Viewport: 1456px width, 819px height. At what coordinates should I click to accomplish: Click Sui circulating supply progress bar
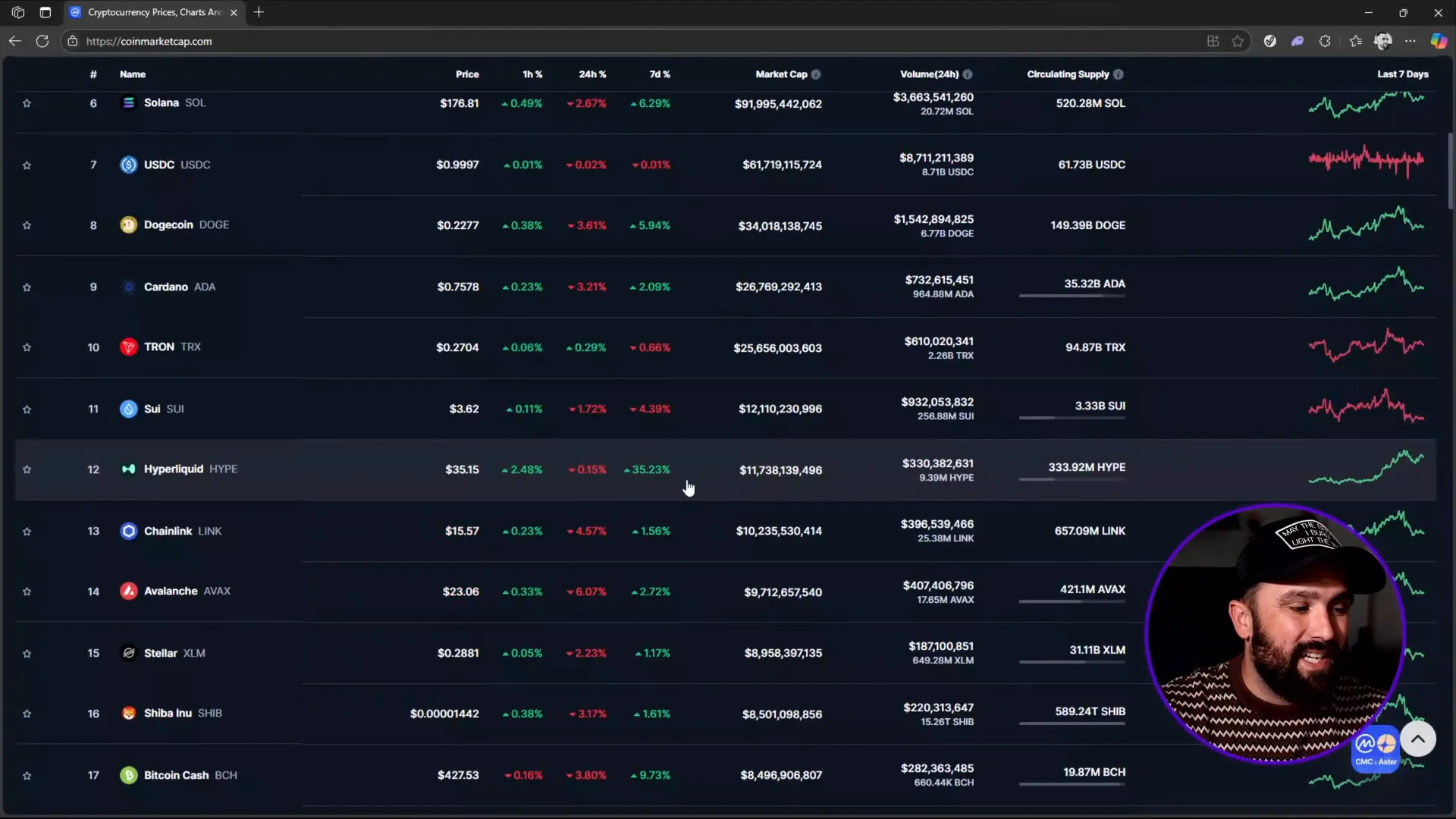(1072, 418)
